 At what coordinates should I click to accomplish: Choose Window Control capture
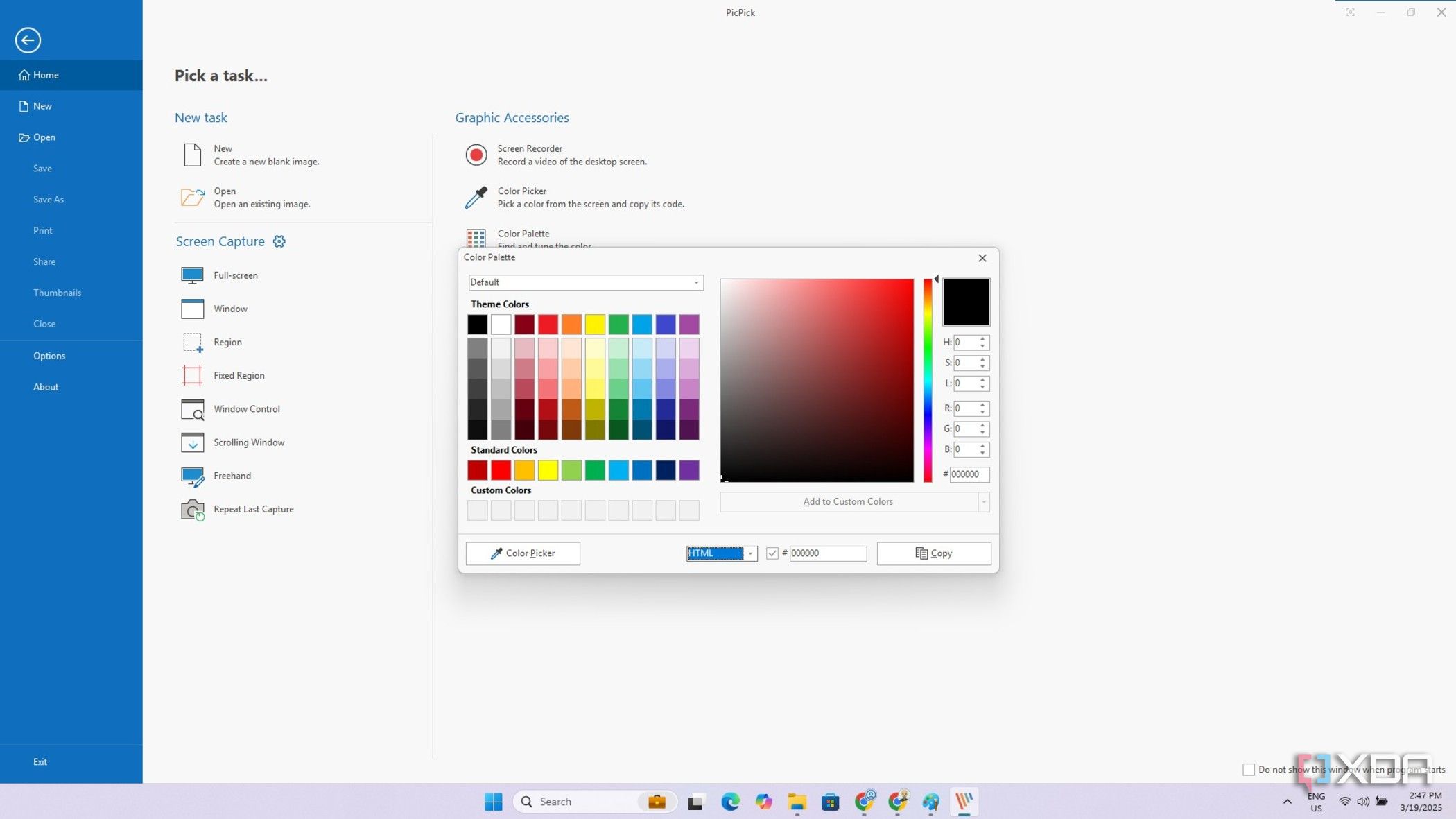[230, 409]
